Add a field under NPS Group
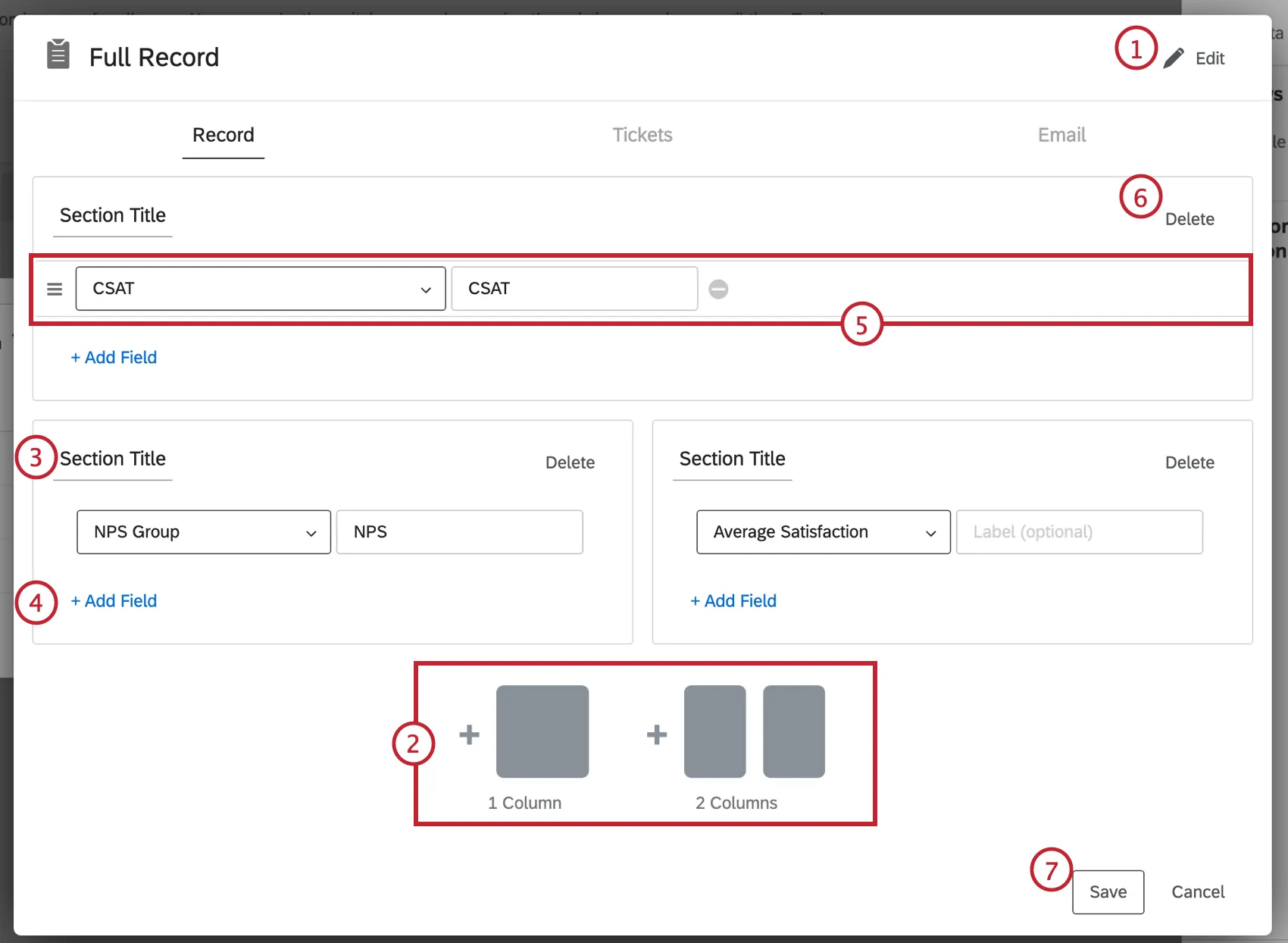The height and width of the screenshot is (943, 1288). pyautogui.click(x=114, y=601)
